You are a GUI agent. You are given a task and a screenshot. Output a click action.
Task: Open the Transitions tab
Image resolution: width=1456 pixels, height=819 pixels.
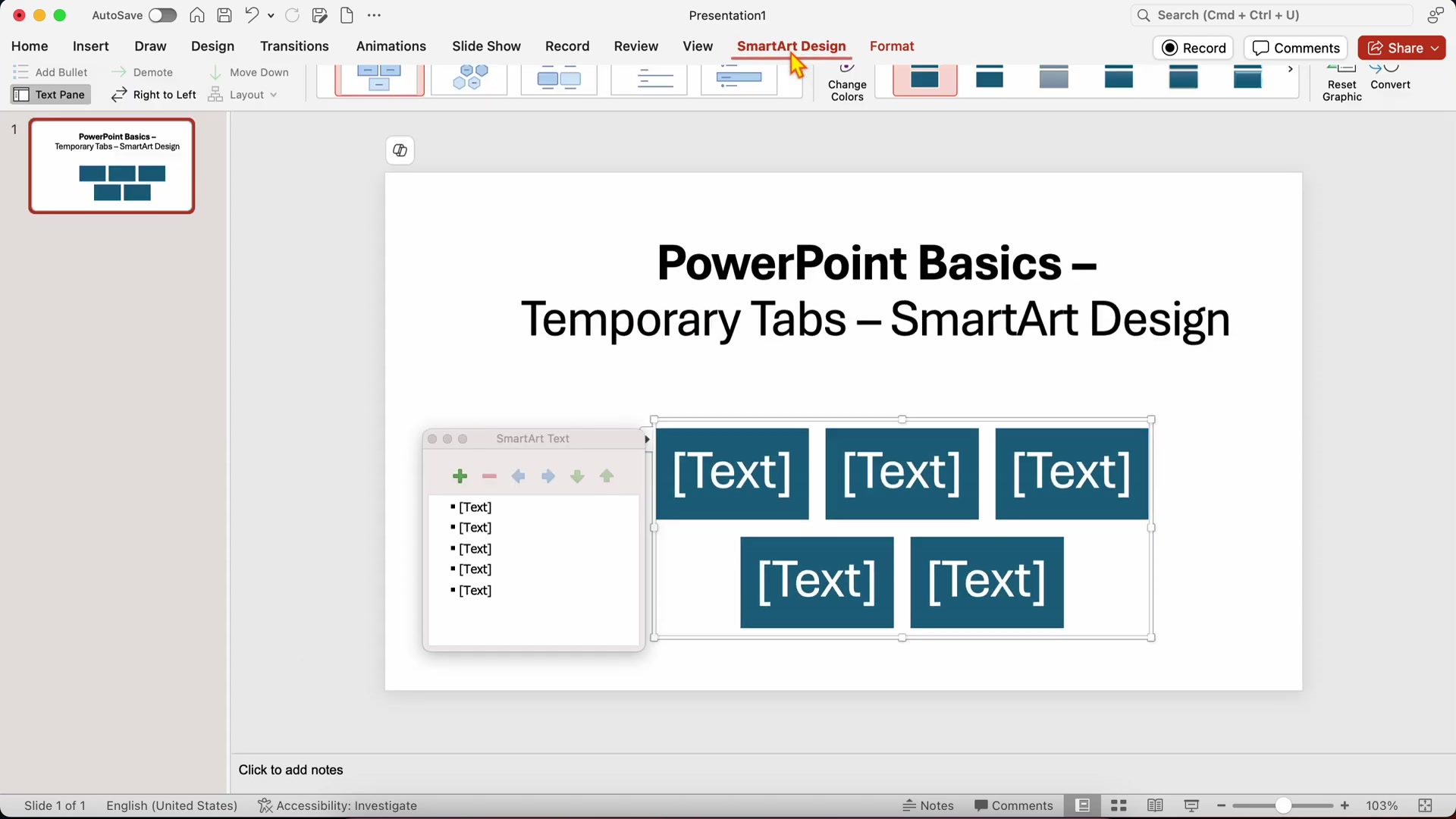[x=294, y=46]
